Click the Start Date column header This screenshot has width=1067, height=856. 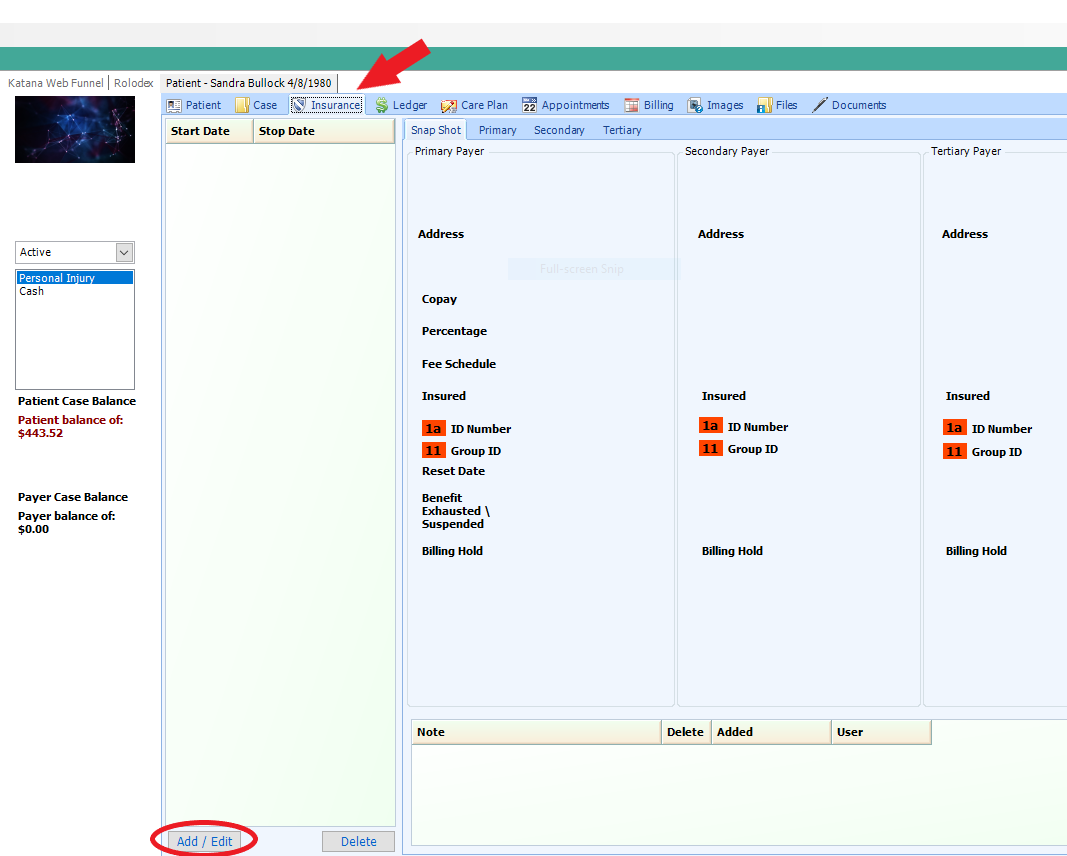[200, 131]
